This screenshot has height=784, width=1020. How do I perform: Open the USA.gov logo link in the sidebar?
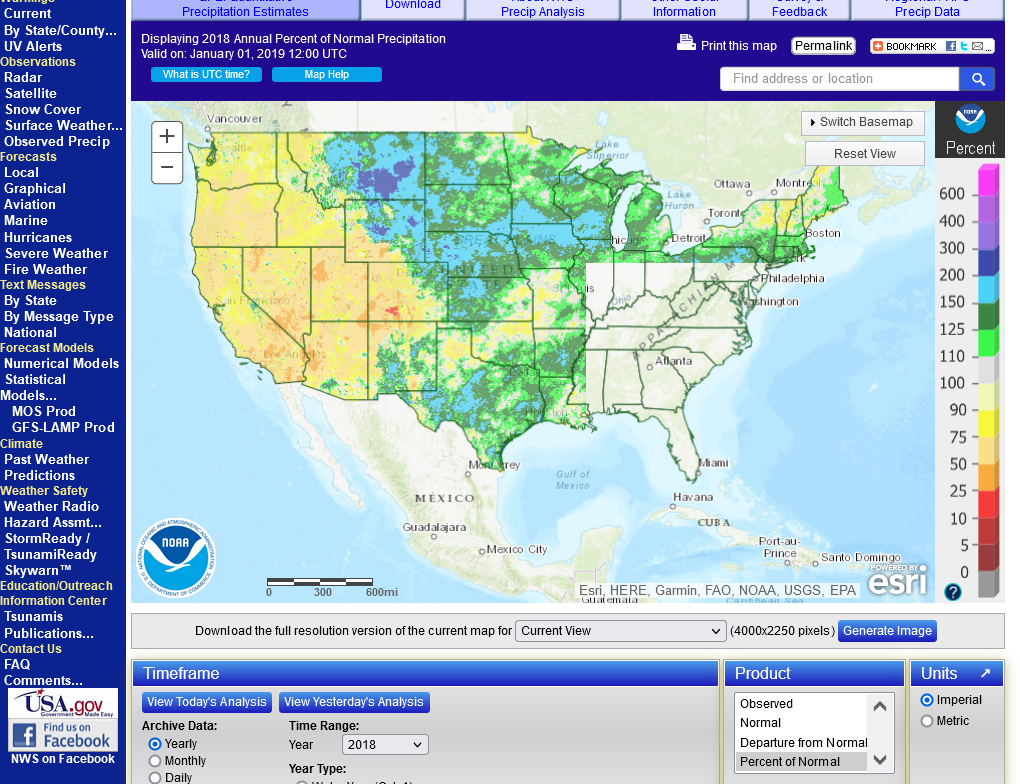[63, 704]
